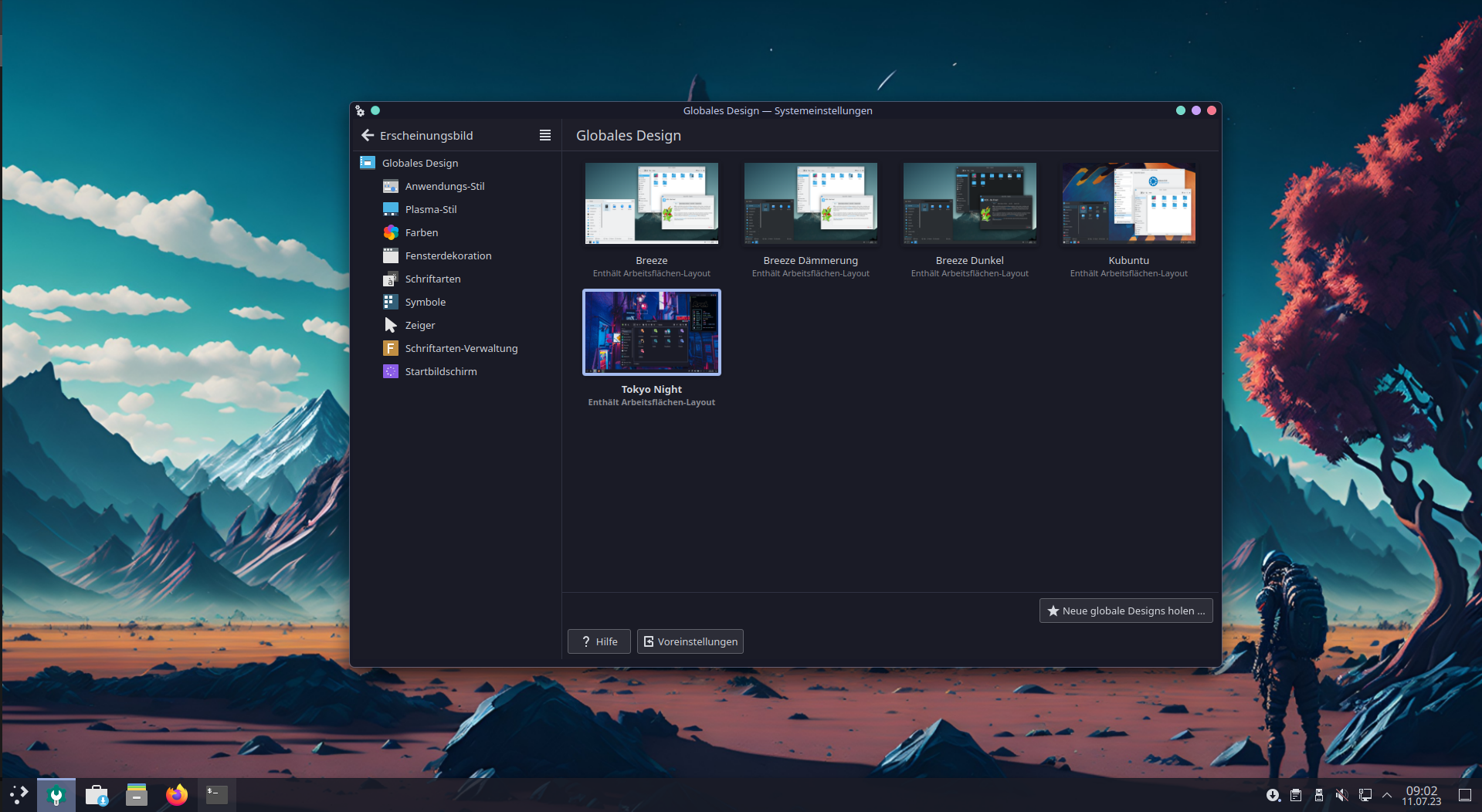The height and width of the screenshot is (812, 1482).
Task: Select Globales Design in the sidebar
Action: point(456,163)
